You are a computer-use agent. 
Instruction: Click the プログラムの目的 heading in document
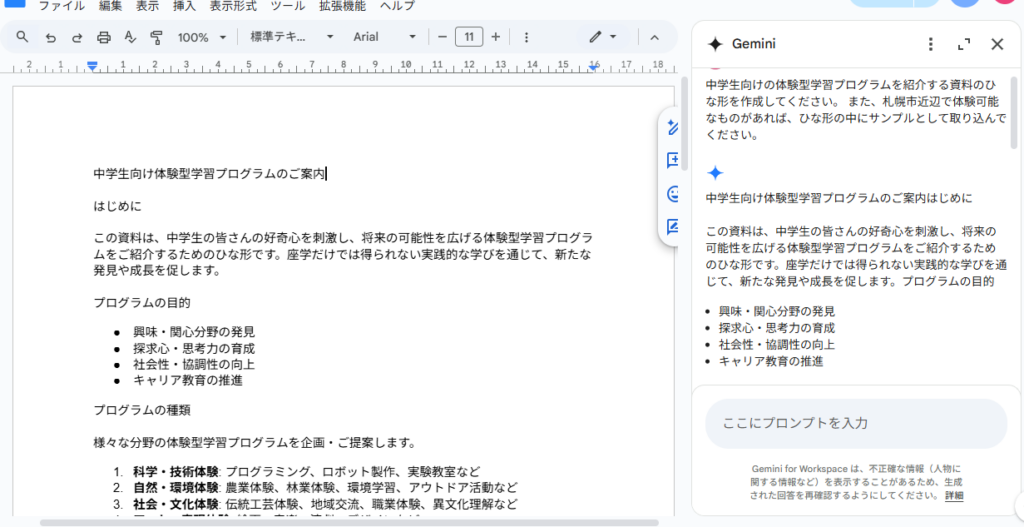(142, 303)
